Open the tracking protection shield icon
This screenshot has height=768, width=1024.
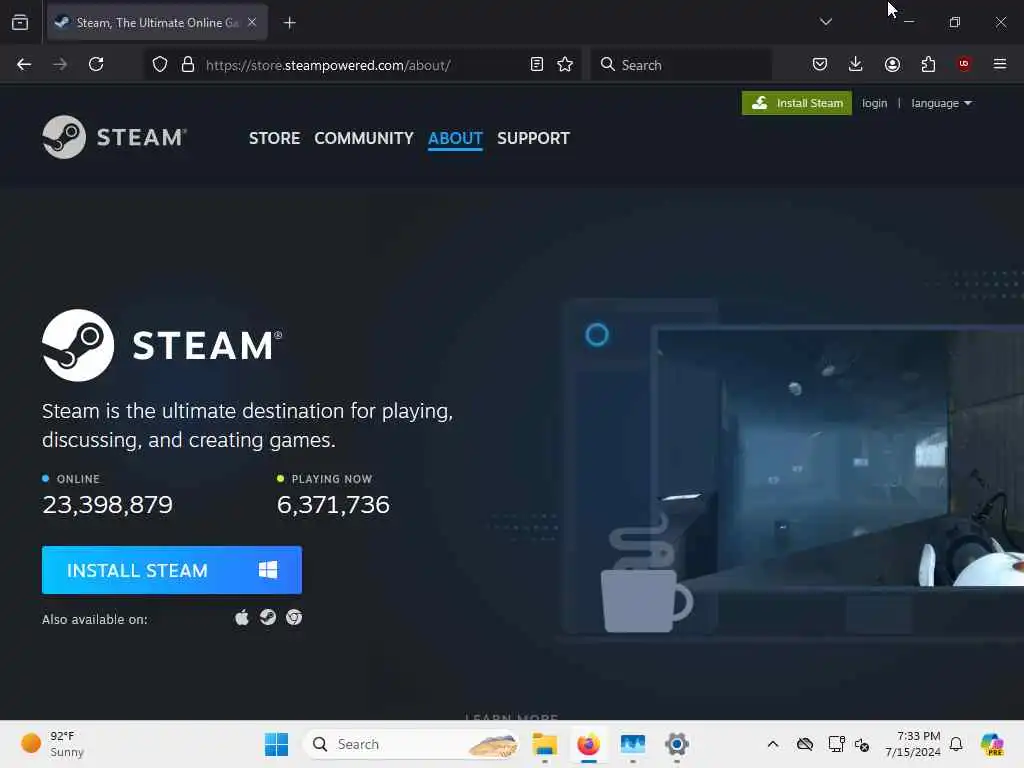point(160,65)
